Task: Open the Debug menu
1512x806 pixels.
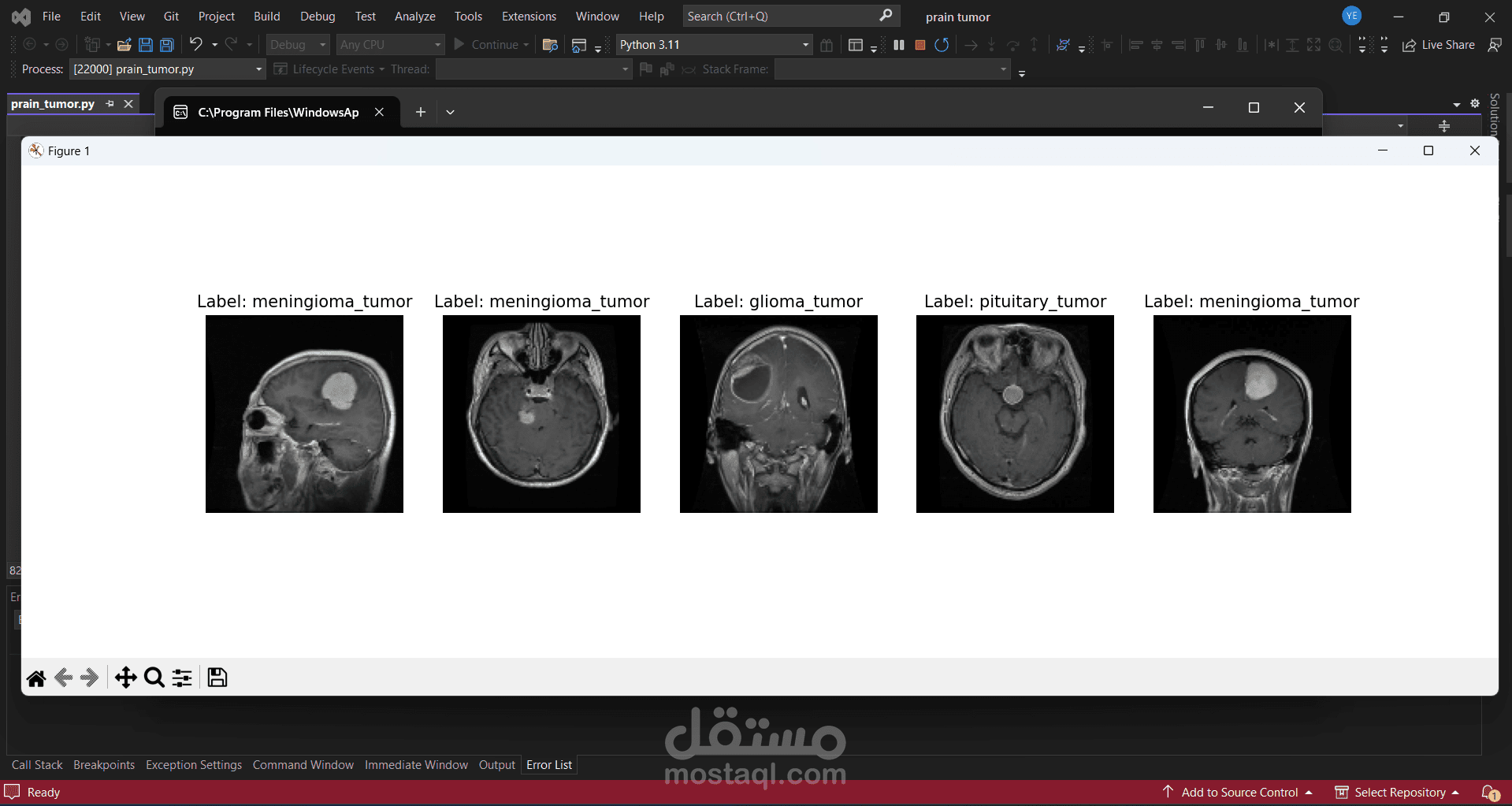Action: 318,17
